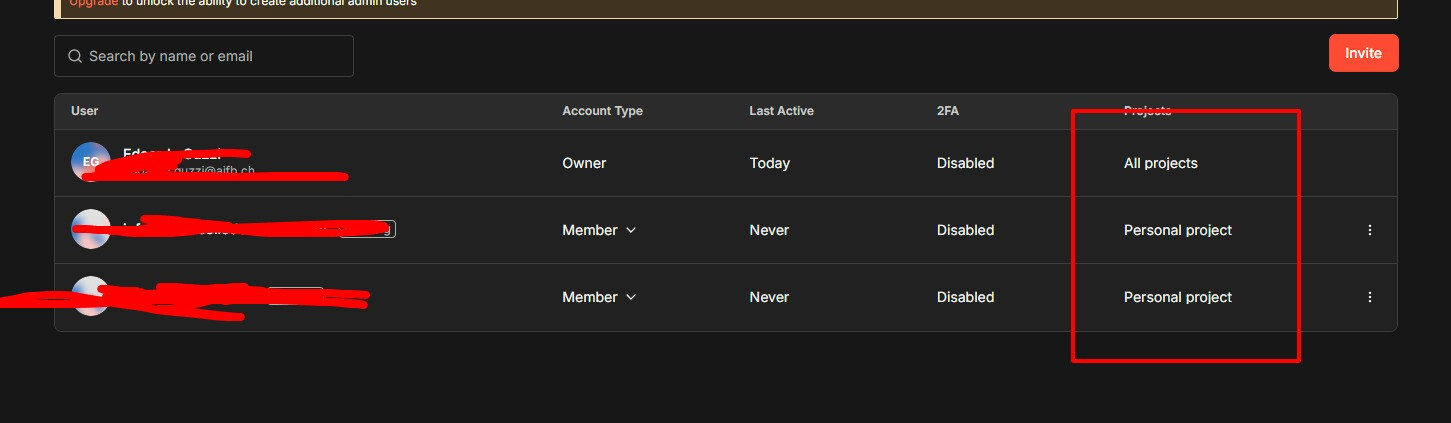Screen dimensions: 1451x423
Task: Select Personal project for the first Member
Action: tap(1177, 230)
